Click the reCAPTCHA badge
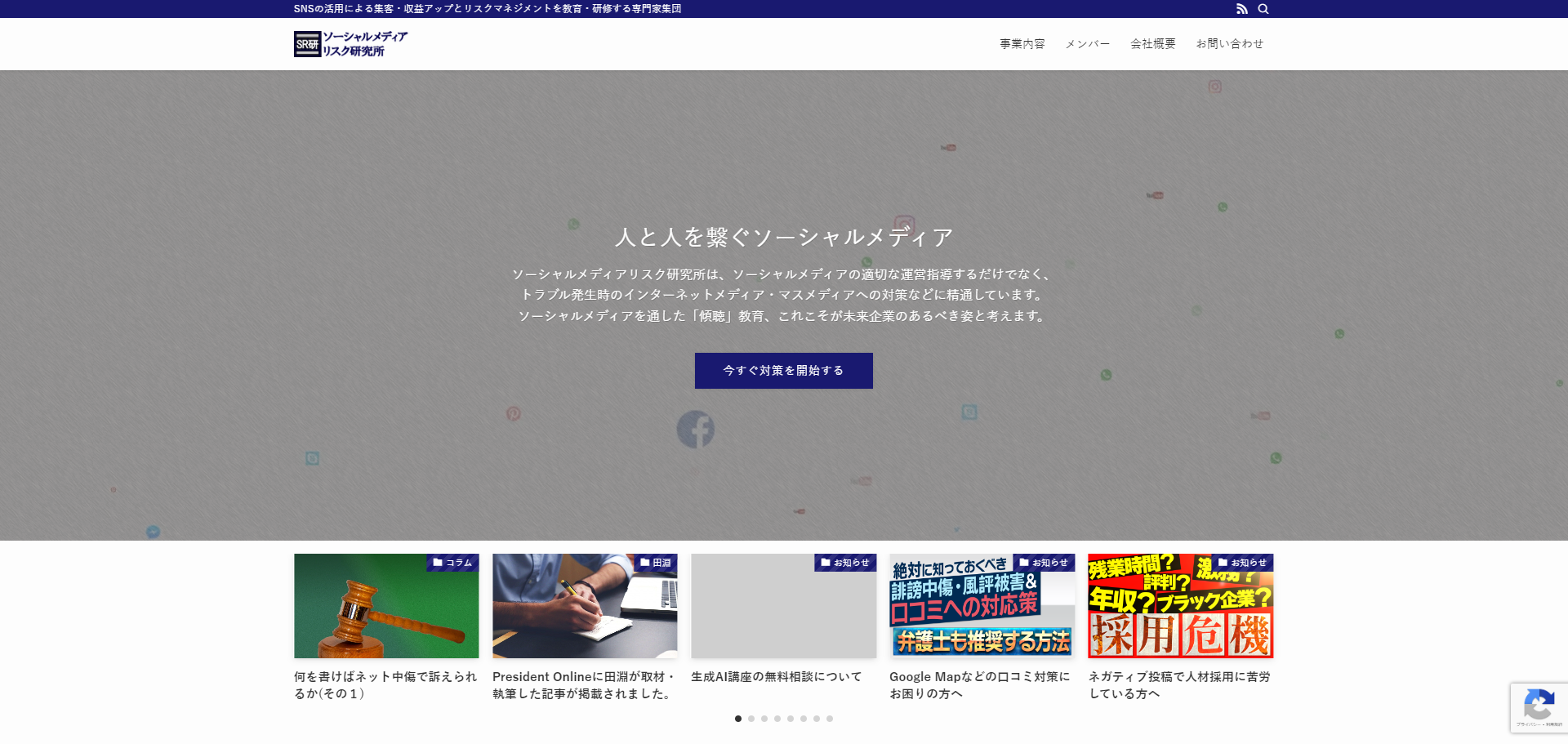This screenshot has height=744, width=1568. tap(1539, 707)
